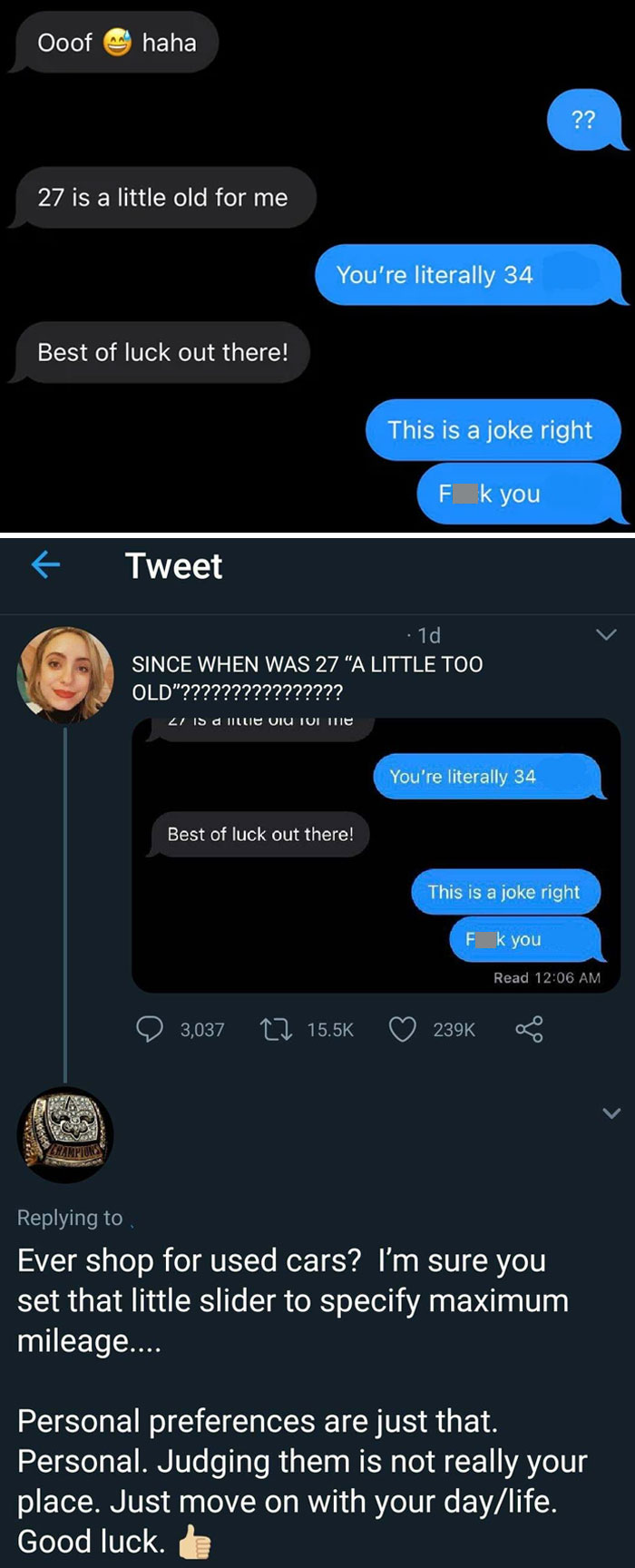Viewport: 635px width, 1568px height.
Task: Retweet using the arrows icon
Action: point(272,1029)
